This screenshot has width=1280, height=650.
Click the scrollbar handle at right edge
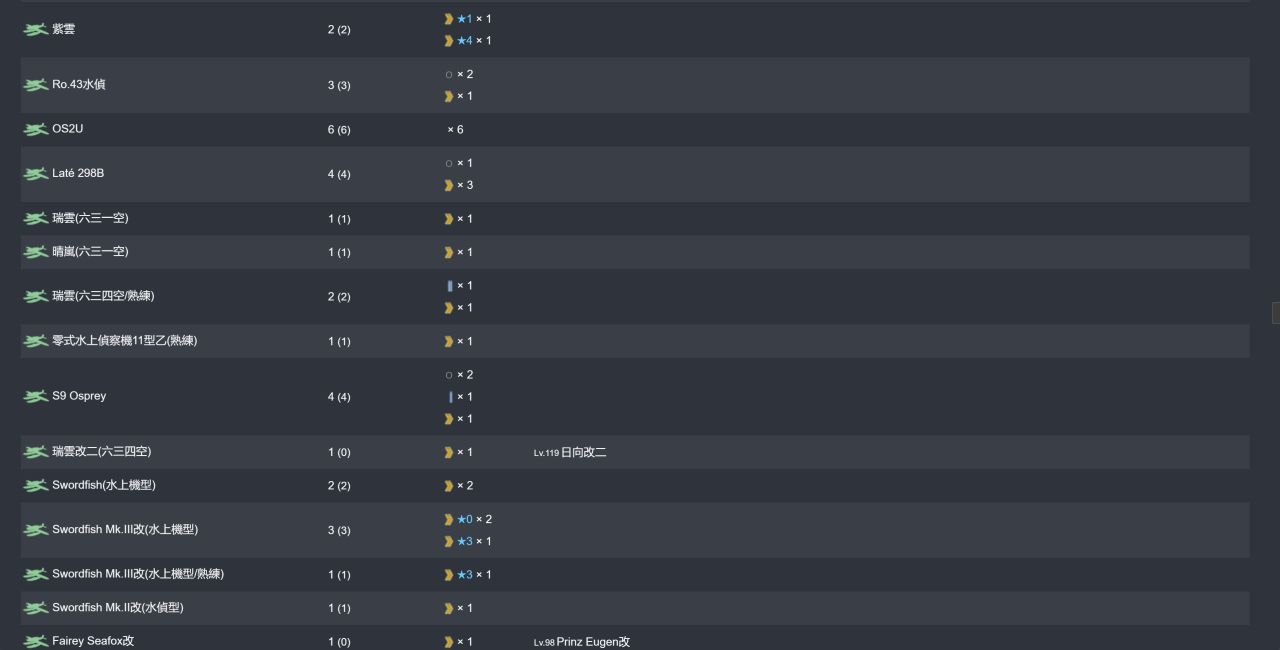[x=1276, y=313]
